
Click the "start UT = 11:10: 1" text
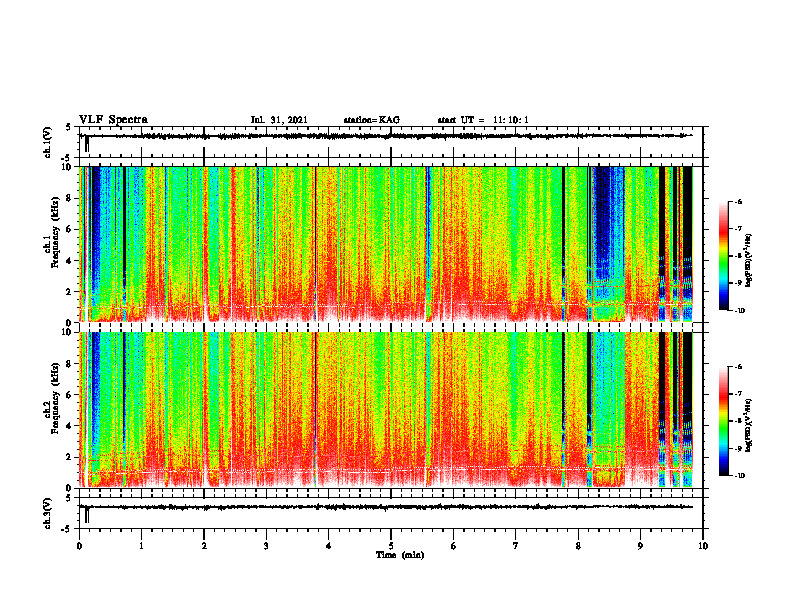[x=483, y=120]
